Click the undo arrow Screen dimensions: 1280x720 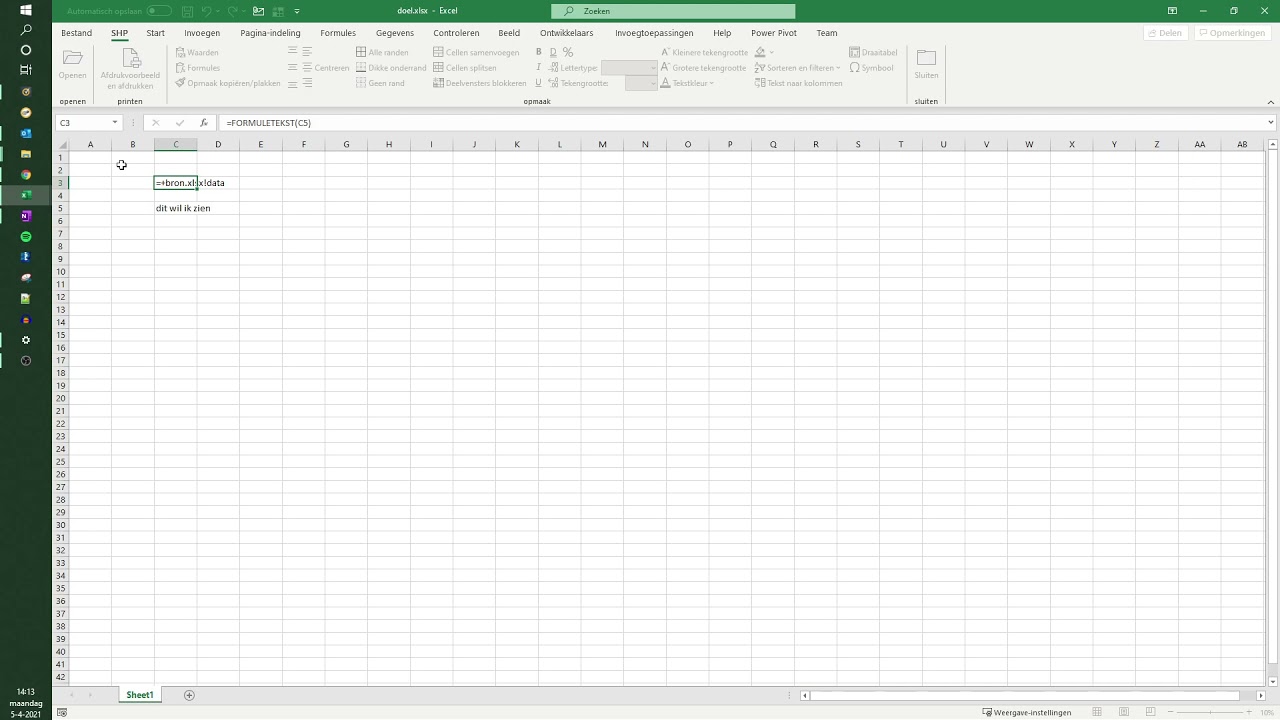tap(206, 11)
